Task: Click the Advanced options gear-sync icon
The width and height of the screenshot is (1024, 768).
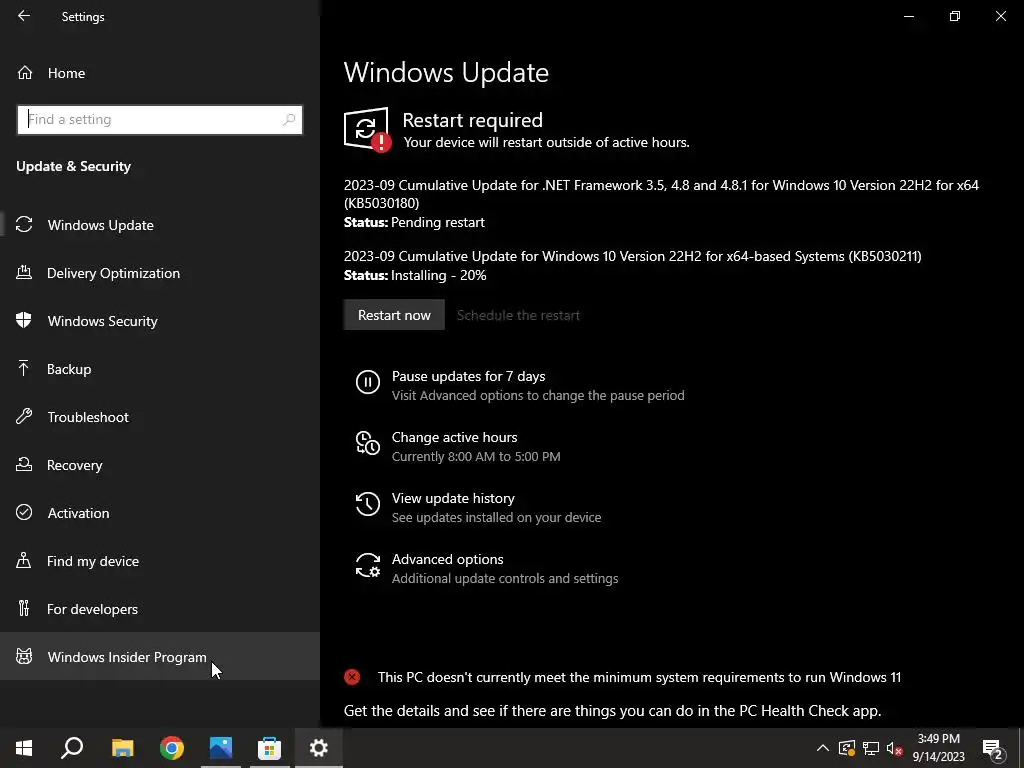Action: [368, 566]
